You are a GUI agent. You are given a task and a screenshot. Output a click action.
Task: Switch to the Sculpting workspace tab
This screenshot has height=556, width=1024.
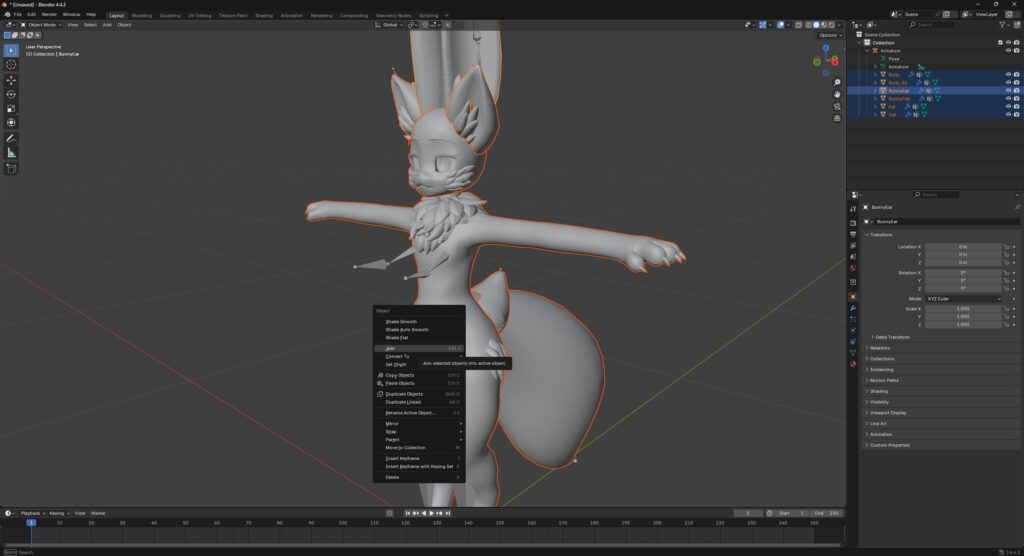170,15
